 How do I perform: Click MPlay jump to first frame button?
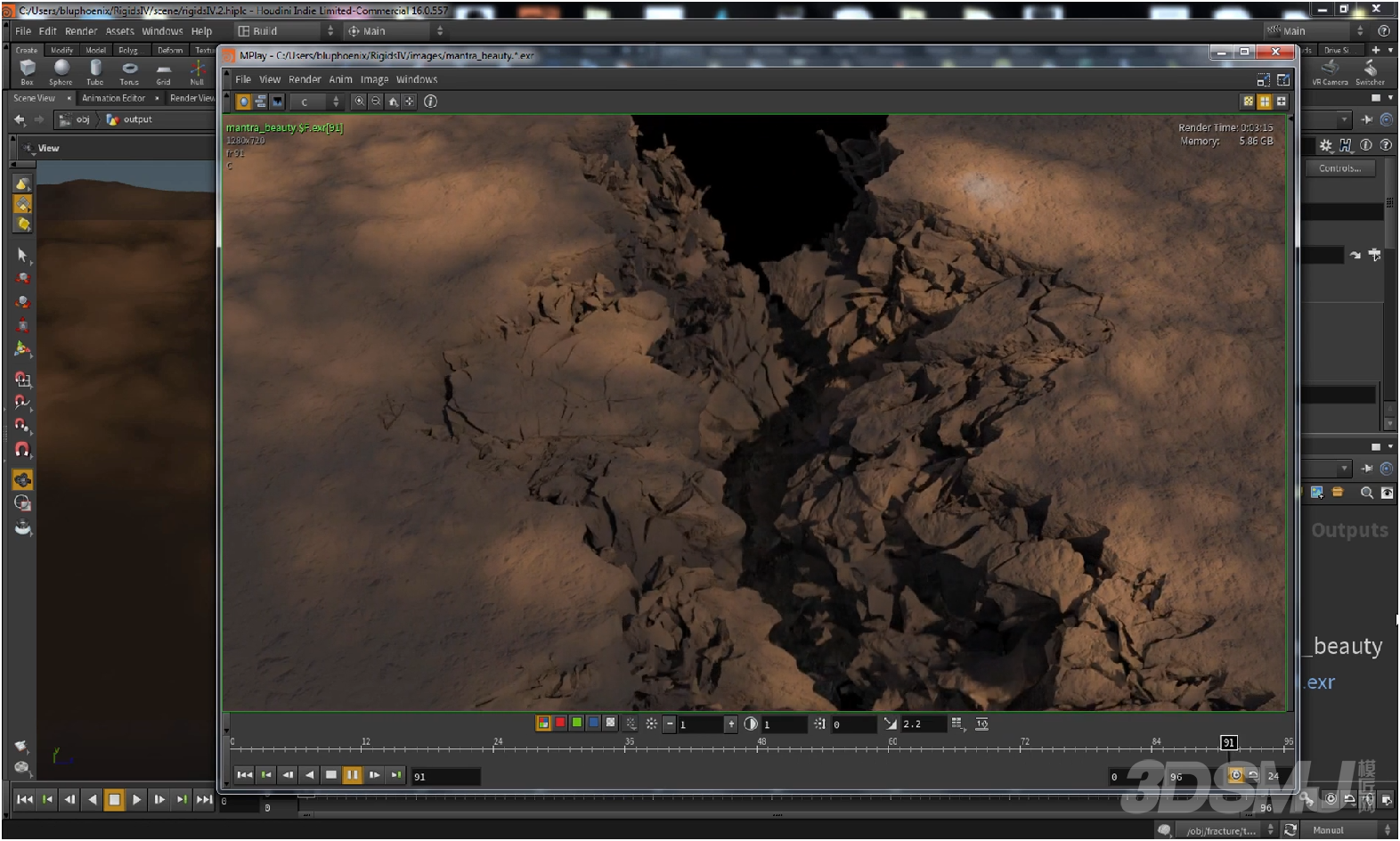[x=245, y=775]
